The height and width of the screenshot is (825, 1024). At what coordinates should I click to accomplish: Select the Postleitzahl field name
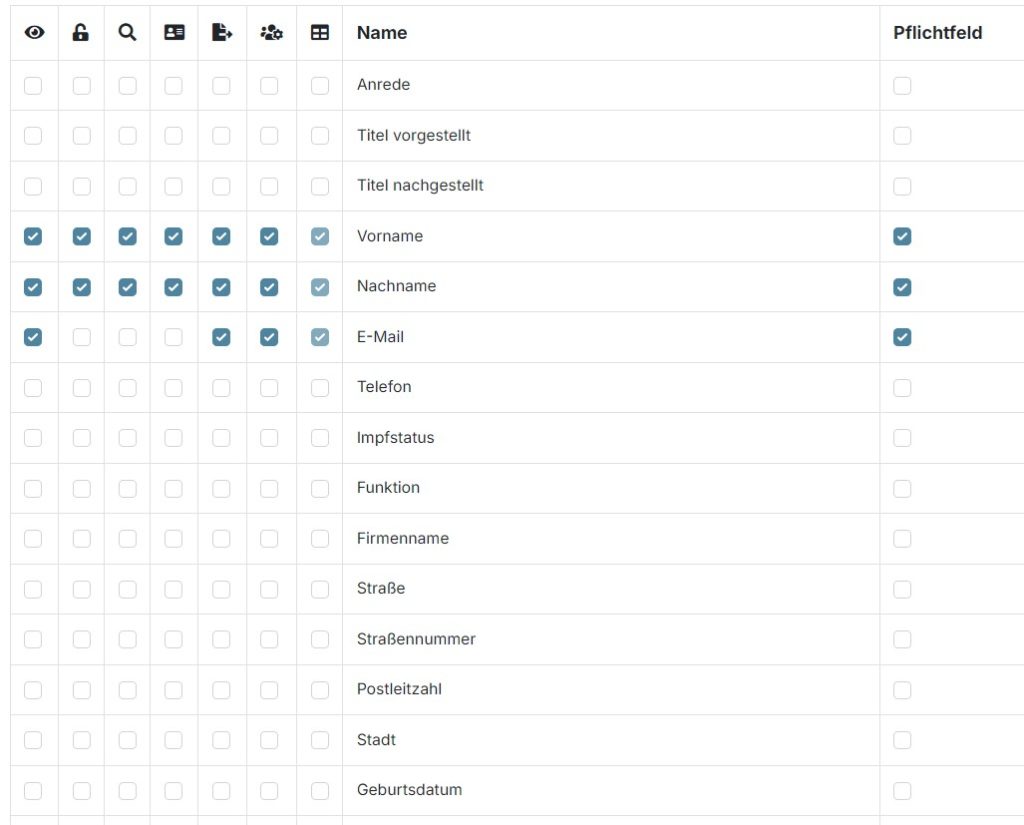[x=399, y=689]
